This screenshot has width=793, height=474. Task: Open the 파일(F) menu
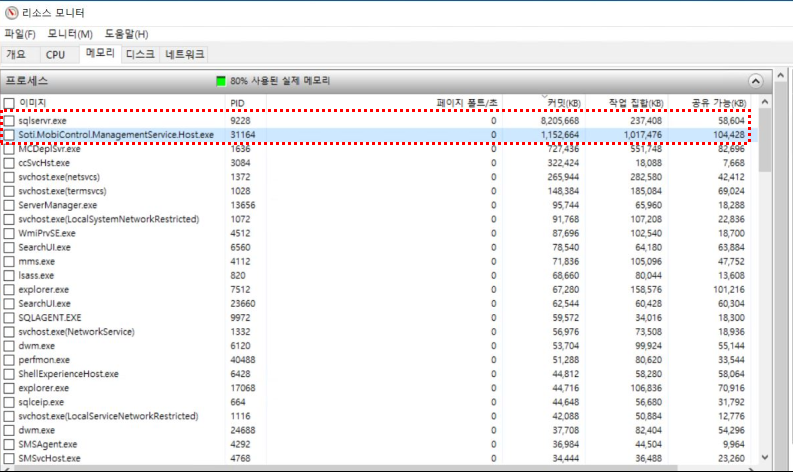pyautogui.click(x=20, y=34)
